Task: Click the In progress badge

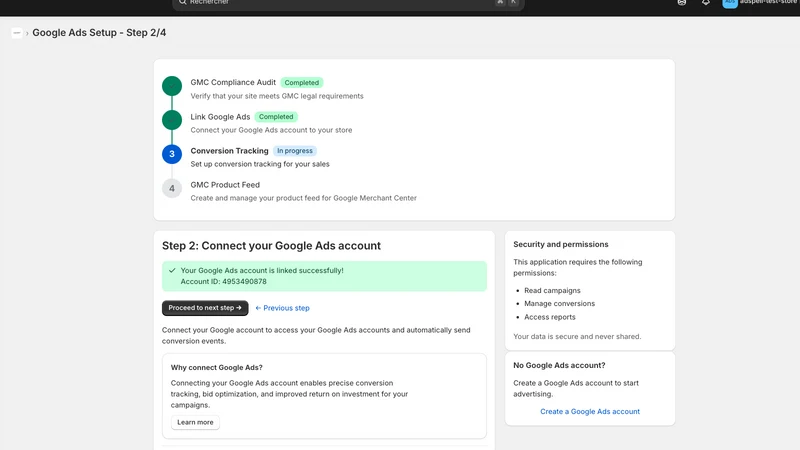Action: click(295, 151)
